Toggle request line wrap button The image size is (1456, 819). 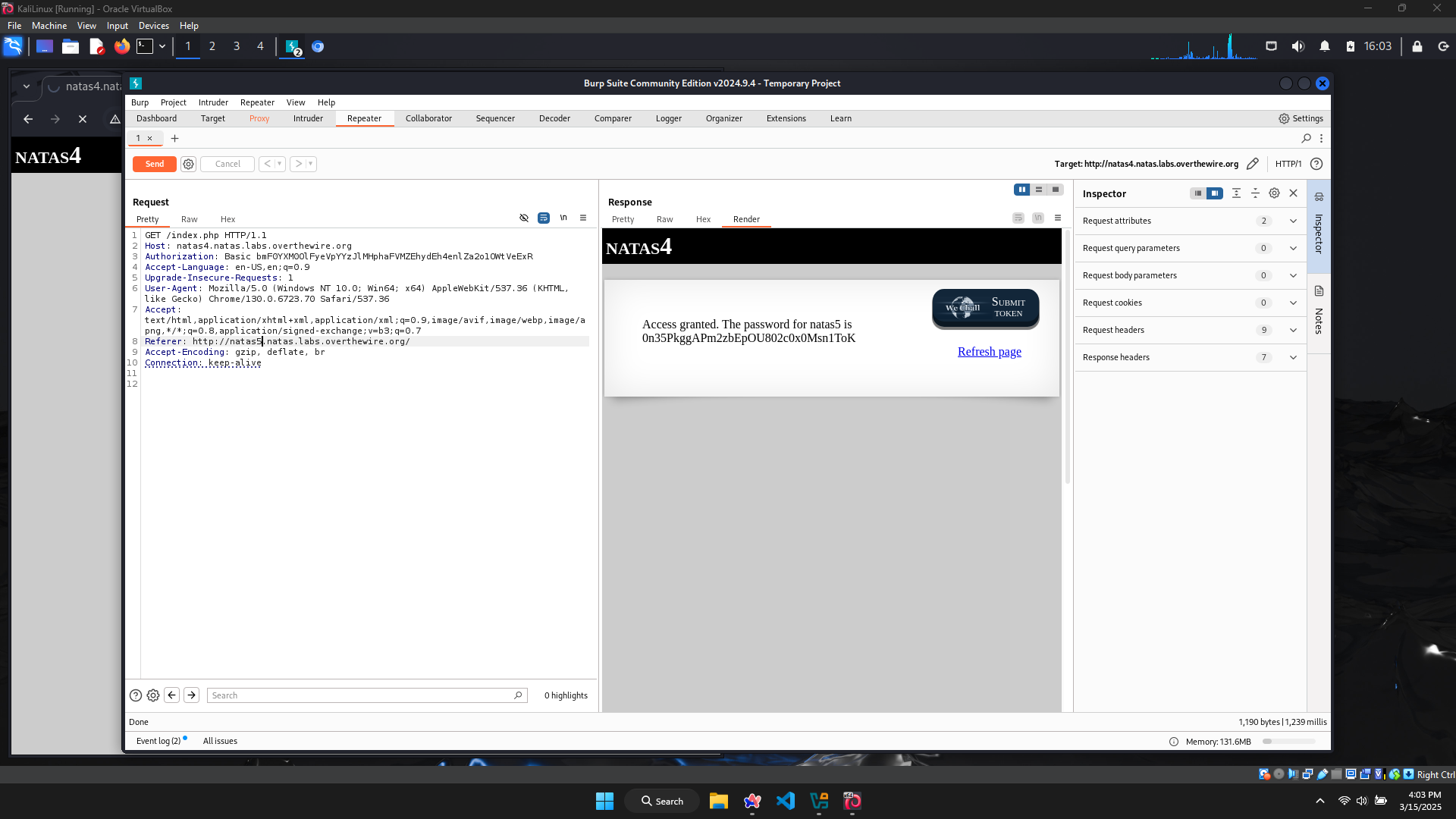[x=544, y=218]
